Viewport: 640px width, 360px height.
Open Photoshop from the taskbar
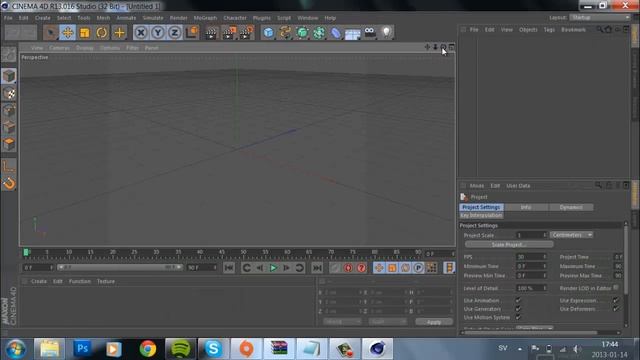[x=82, y=349]
